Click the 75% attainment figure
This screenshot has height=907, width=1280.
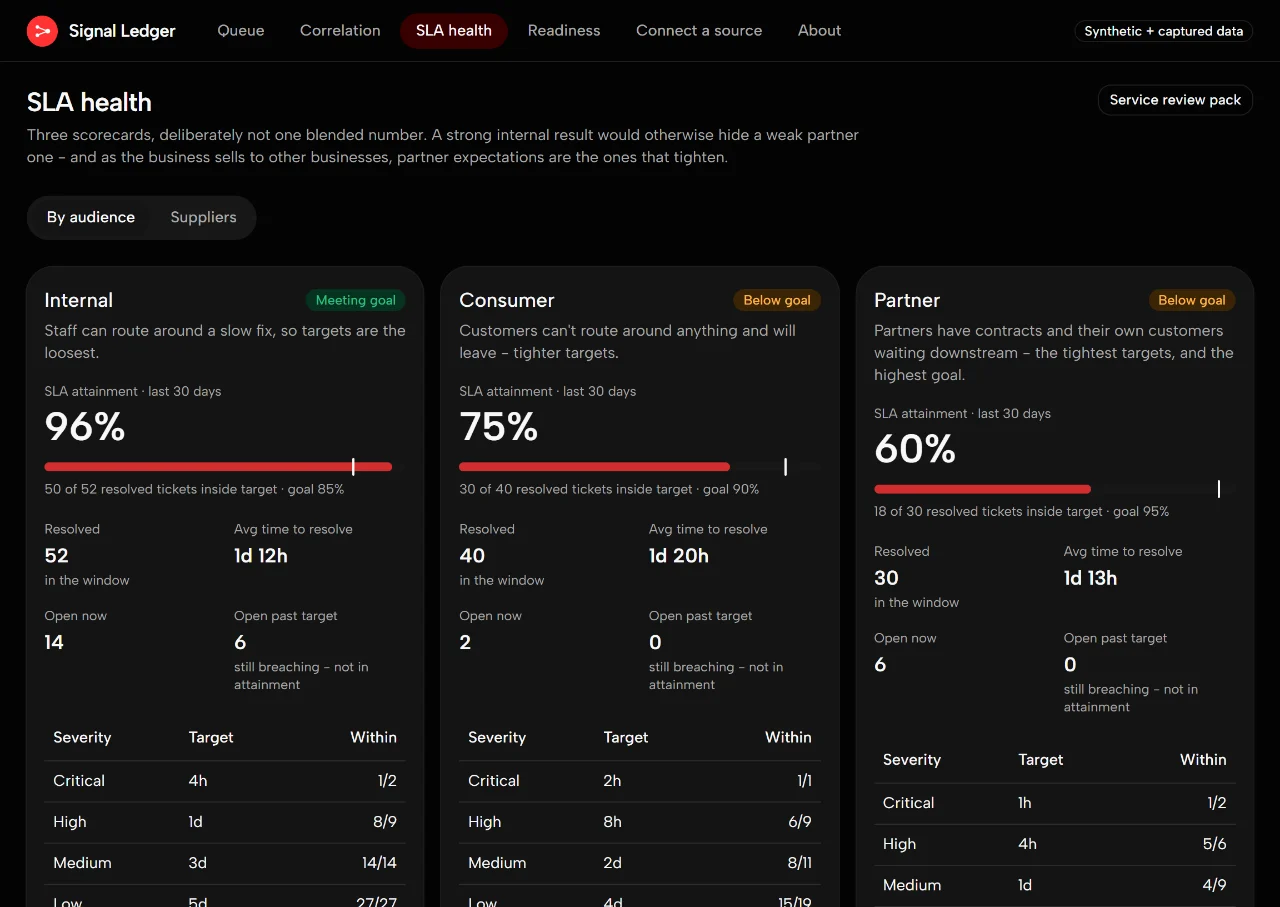[499, 427]
